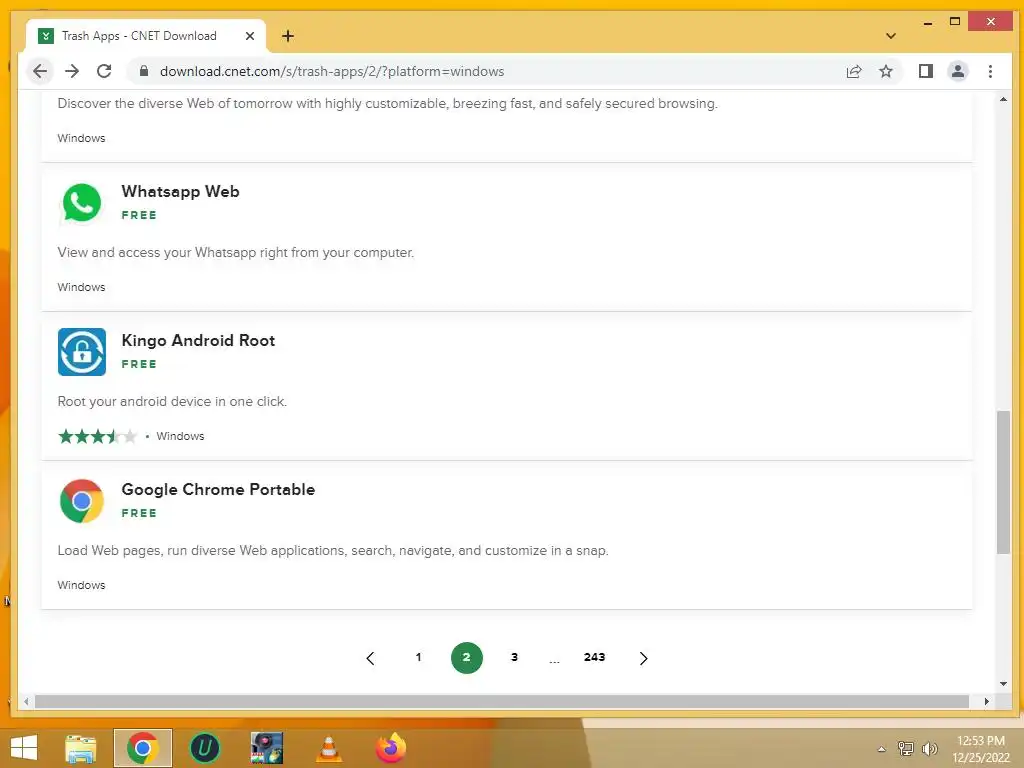Open File Explorer from the taskbar

[x=81, y=748]
